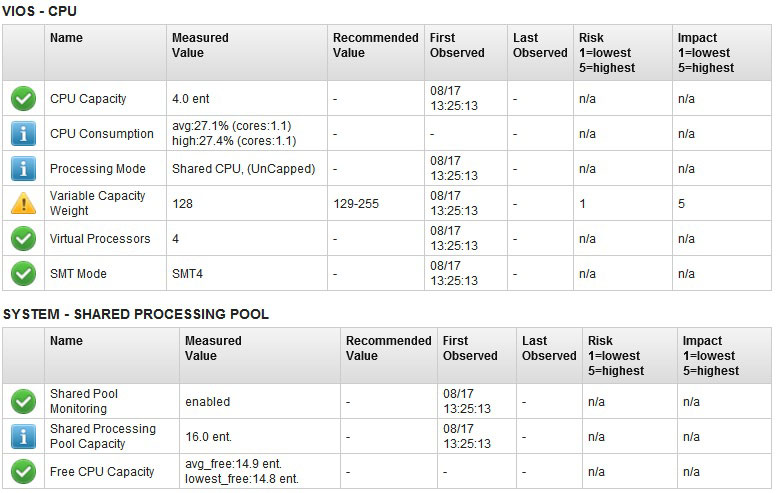Select the Recommended Value header in VIOS CPU table
Viewport: 778px width, 493px height.
click(375, 45)
